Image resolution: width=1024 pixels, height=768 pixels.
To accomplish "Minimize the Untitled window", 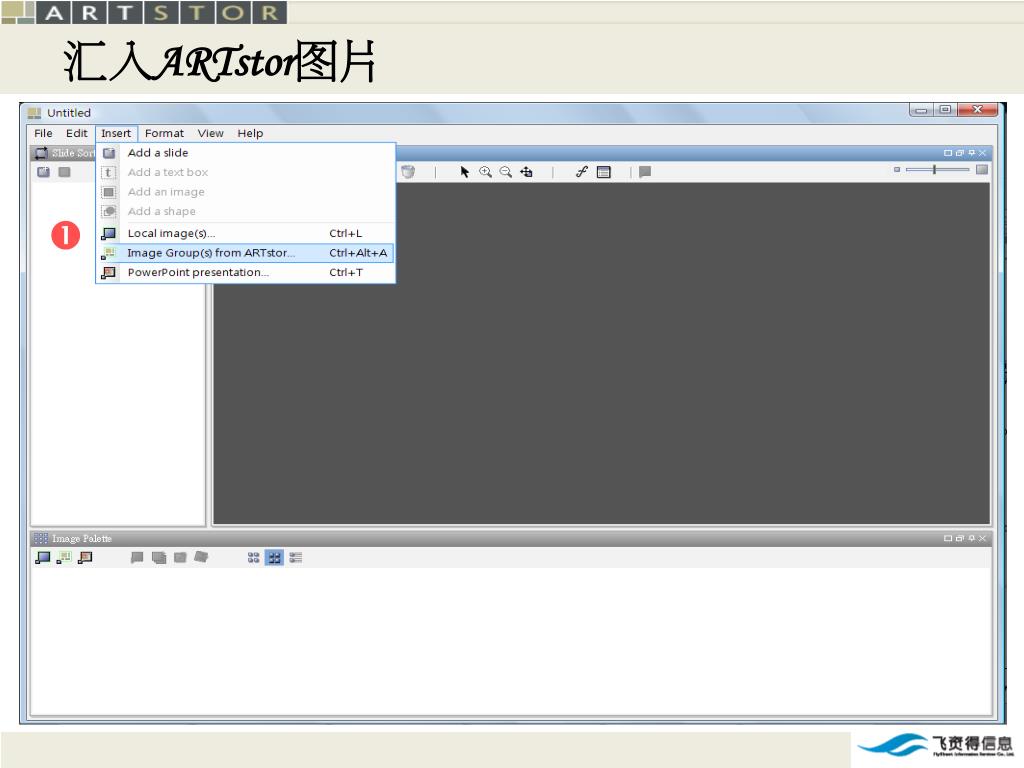I will tap(921, 110).
